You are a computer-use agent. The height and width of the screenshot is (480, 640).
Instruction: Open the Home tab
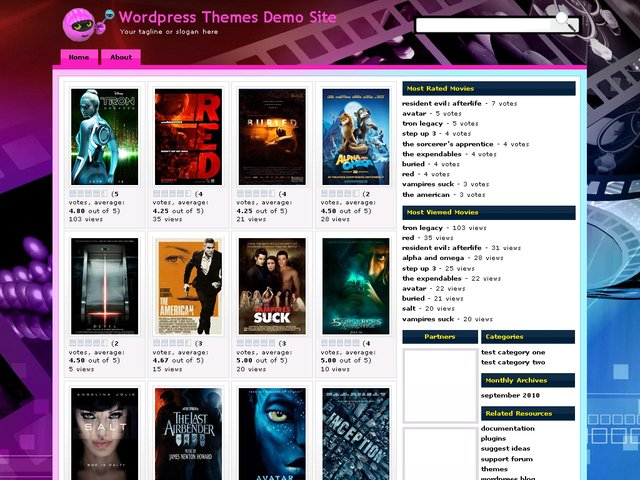click(79, 57)
